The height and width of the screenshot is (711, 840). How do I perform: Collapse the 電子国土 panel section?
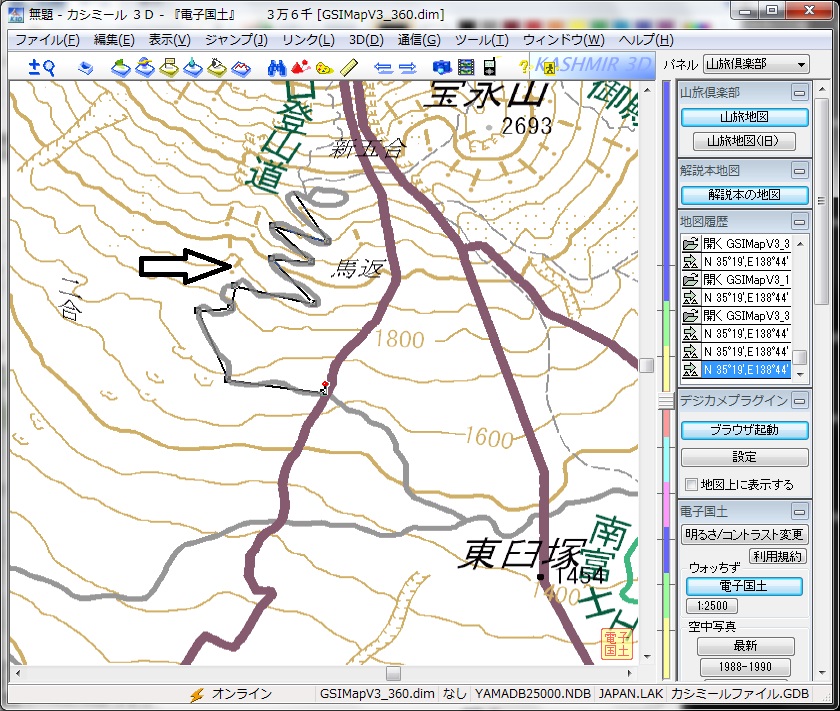[799, 512]
